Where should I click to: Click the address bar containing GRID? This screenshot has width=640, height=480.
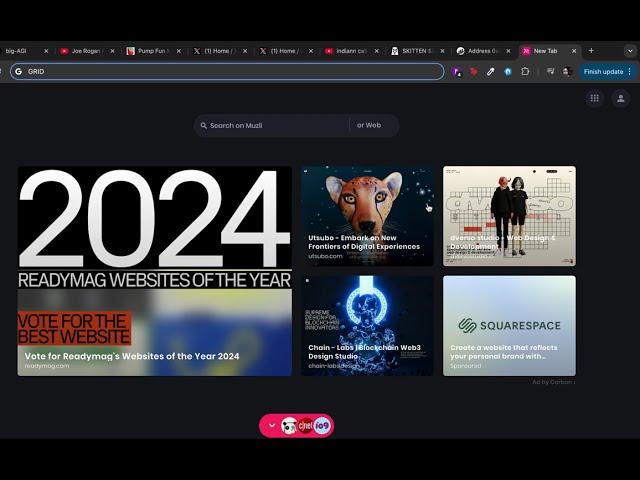pos(227,71)
